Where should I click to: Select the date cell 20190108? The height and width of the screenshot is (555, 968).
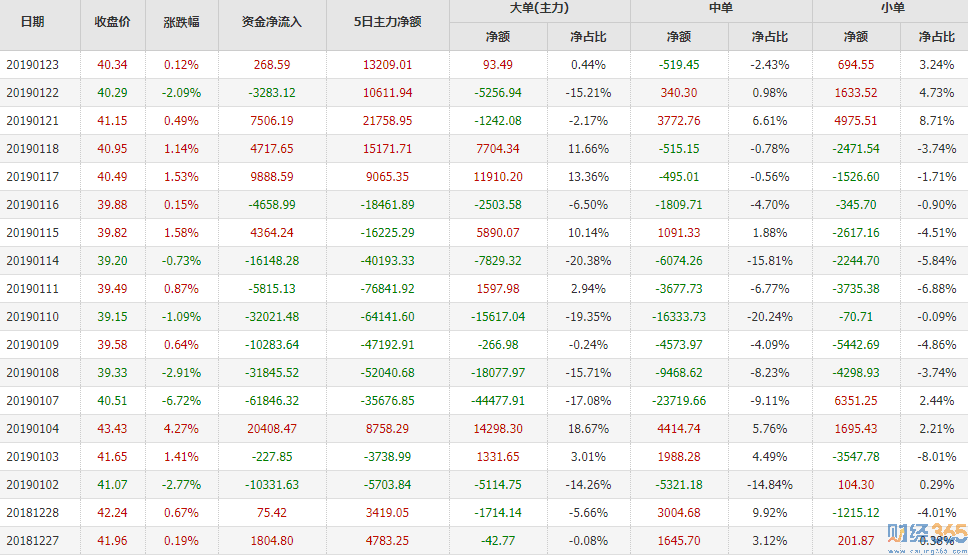point(33,373)
